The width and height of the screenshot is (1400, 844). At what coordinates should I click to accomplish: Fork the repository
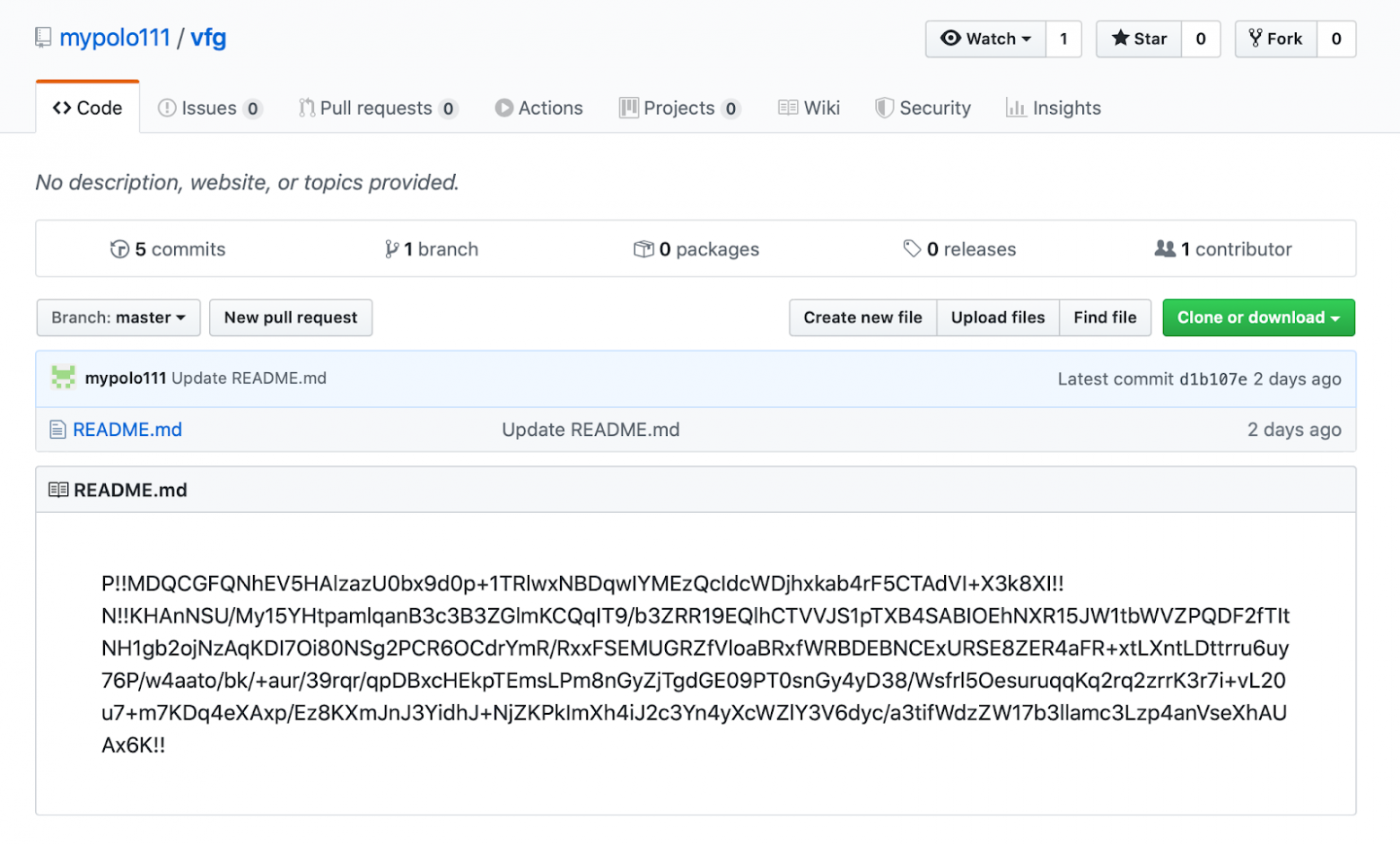point(1276,39)
